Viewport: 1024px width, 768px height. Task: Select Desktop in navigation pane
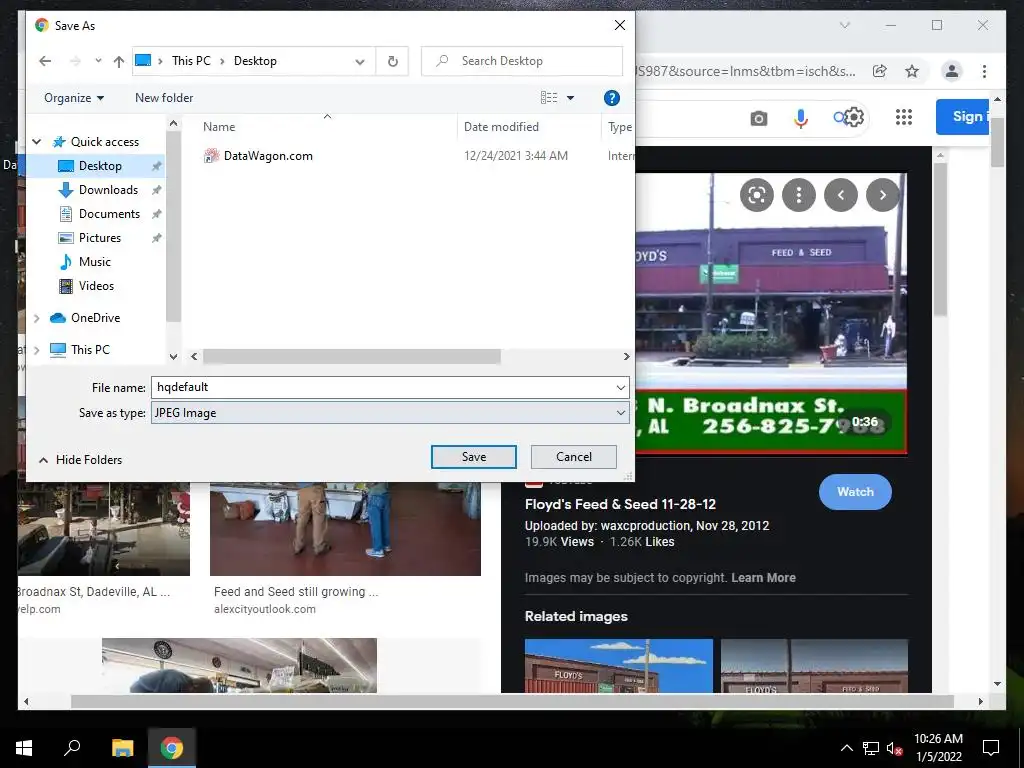click(100, 166)
